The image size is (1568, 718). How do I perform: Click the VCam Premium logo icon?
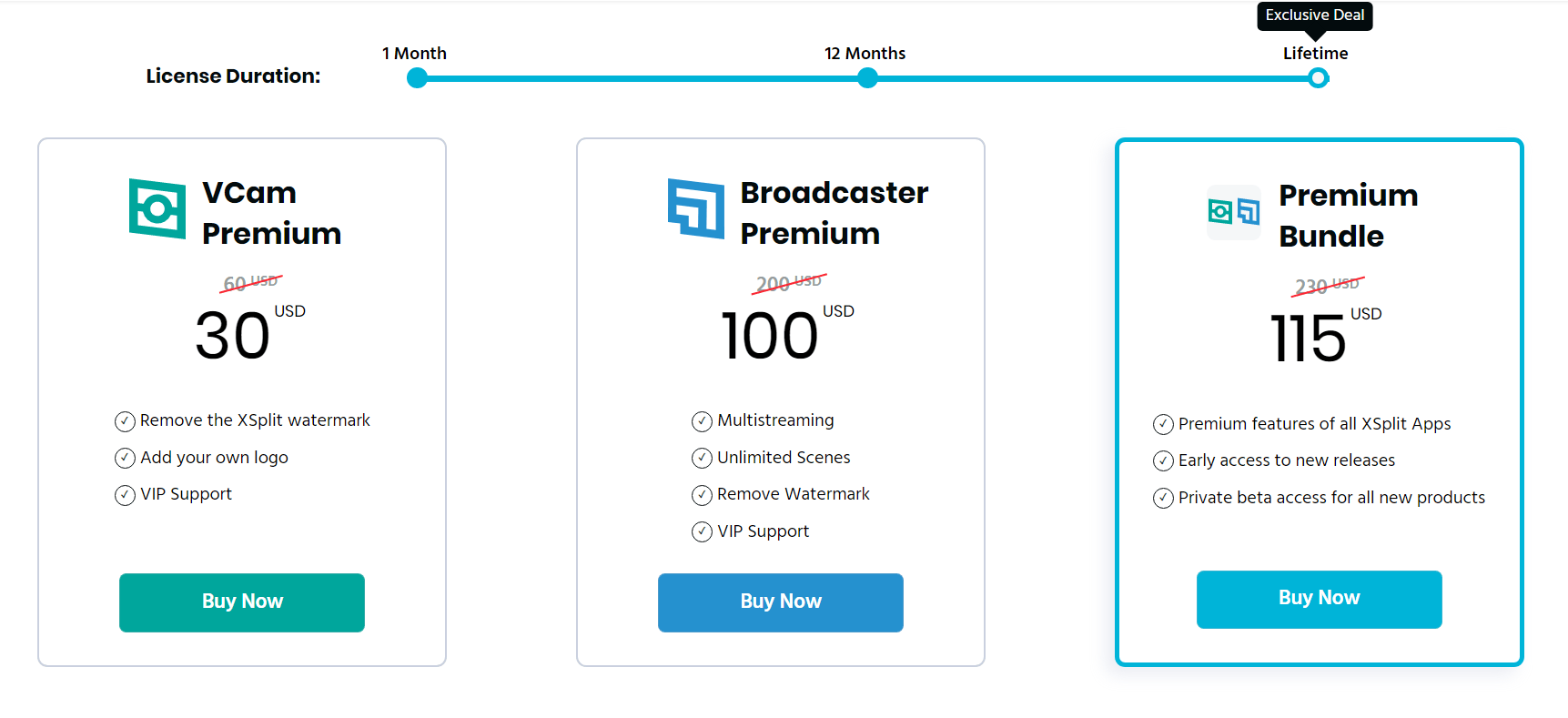[157, 209]
